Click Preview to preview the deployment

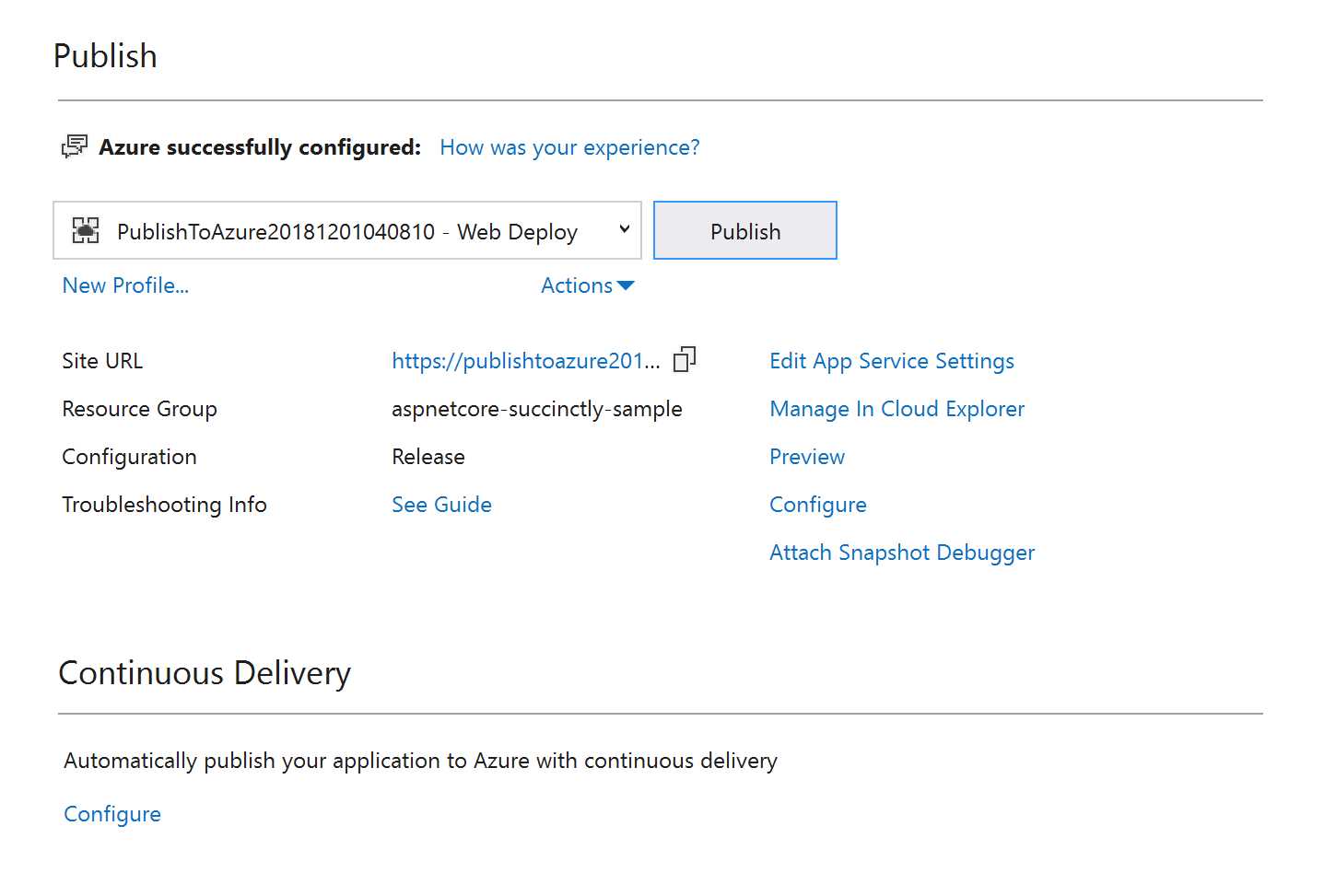(806, 456)
